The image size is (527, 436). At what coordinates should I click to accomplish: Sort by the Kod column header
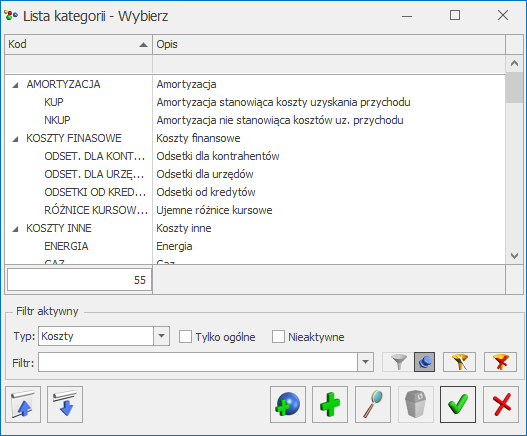(78, 44)
